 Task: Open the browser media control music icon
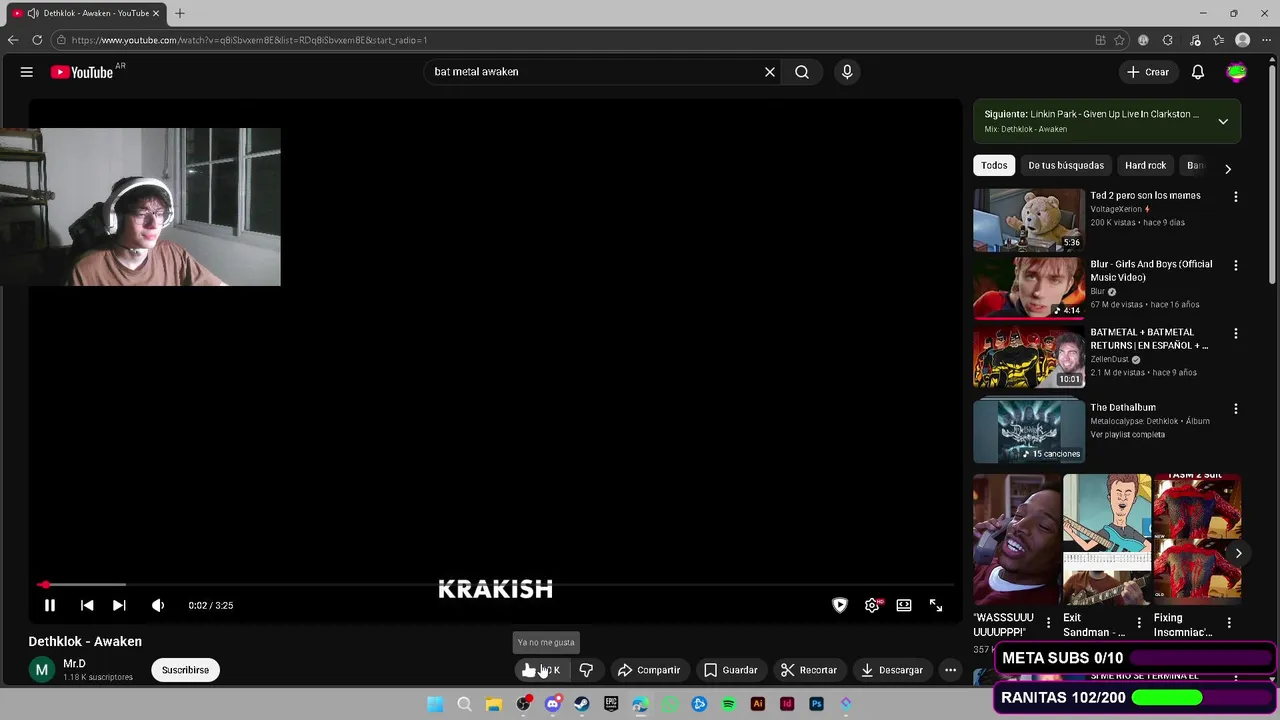[1195, 40]
